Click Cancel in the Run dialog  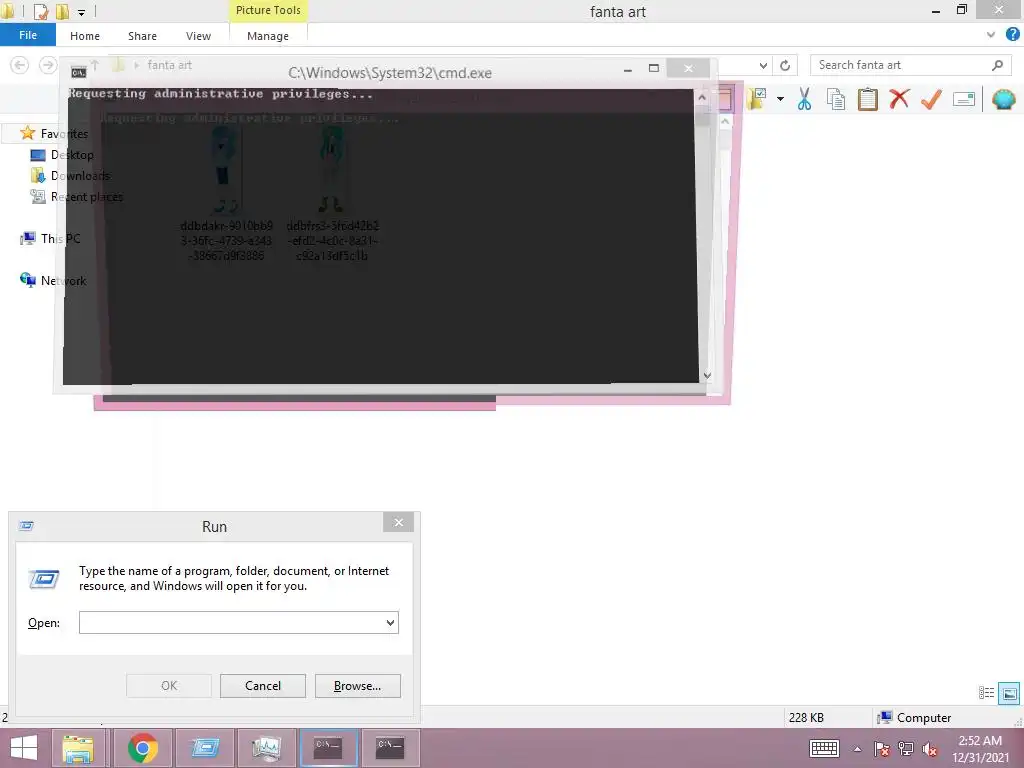click(263, 686)
